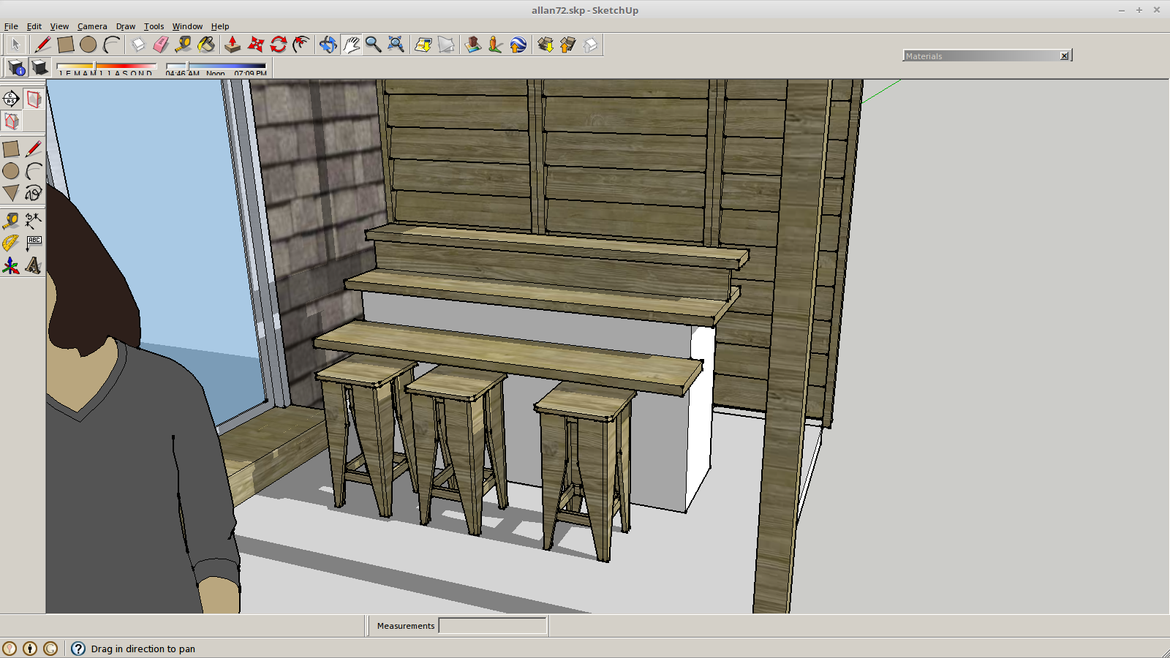
Task: Choose the Polygon drawing tool
Action: coord(11,193)
